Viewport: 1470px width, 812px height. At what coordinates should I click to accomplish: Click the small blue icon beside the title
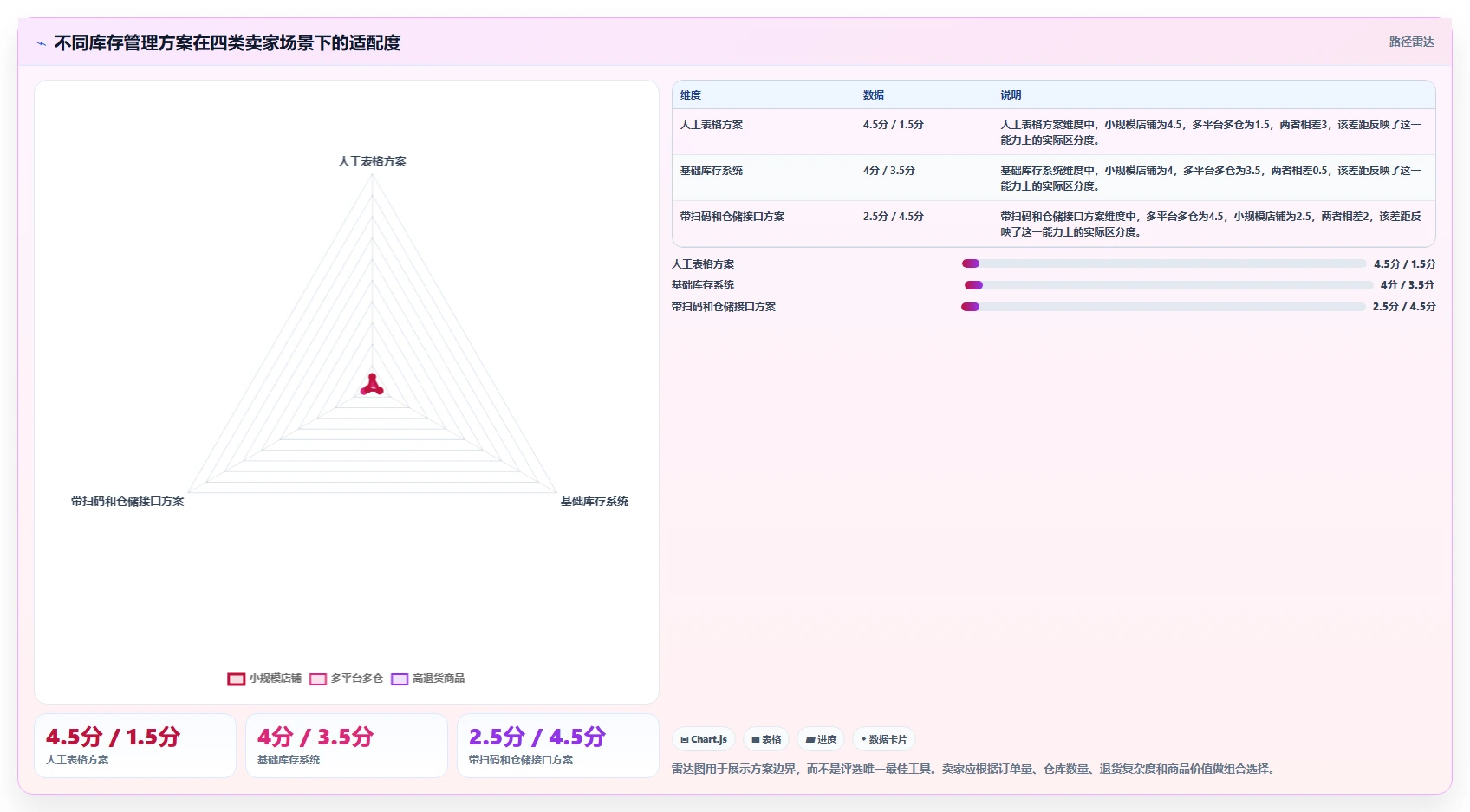coord(41,43)
